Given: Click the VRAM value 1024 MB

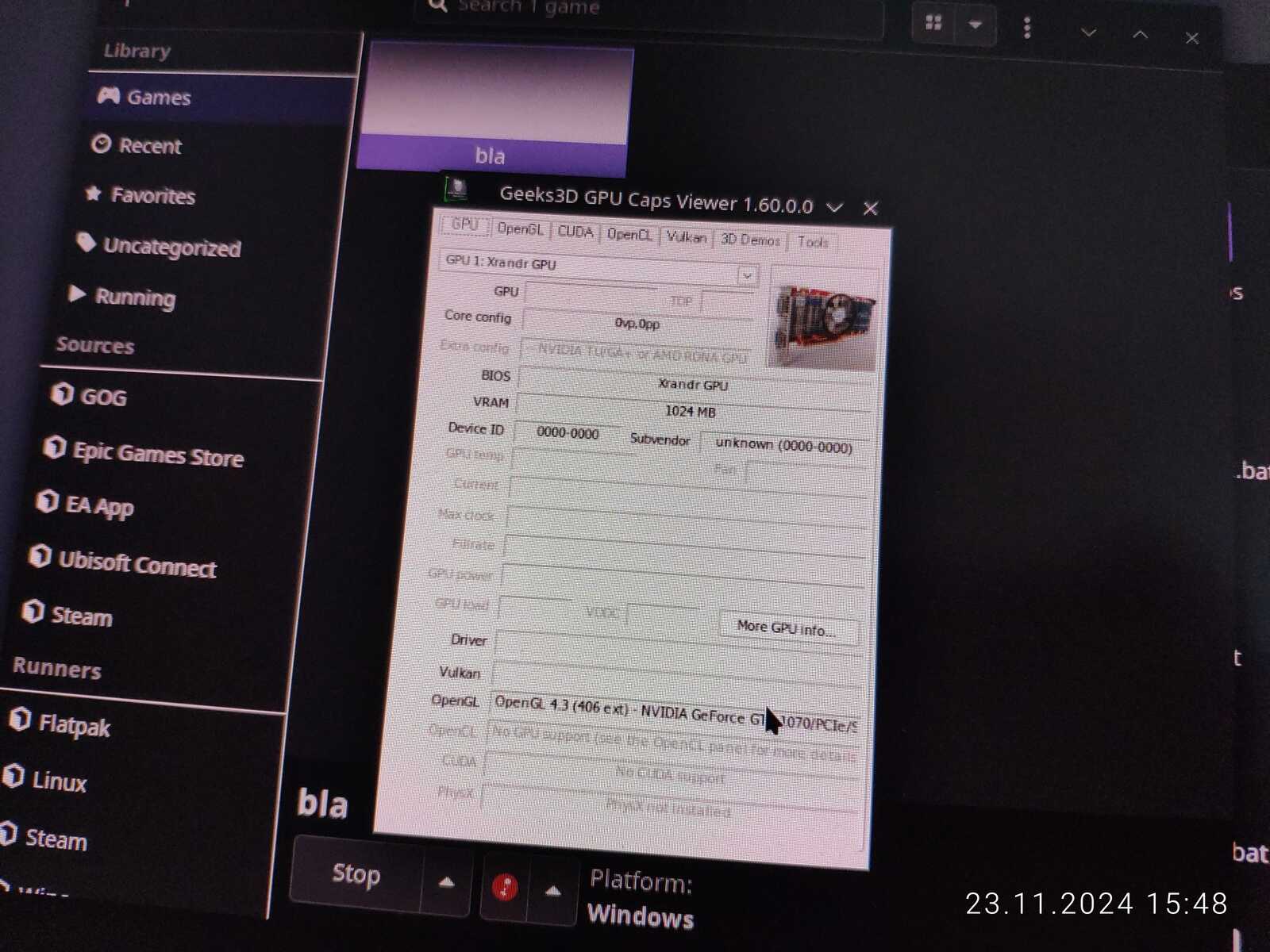Looking at the screenshot, I should [x=691, y=411].
